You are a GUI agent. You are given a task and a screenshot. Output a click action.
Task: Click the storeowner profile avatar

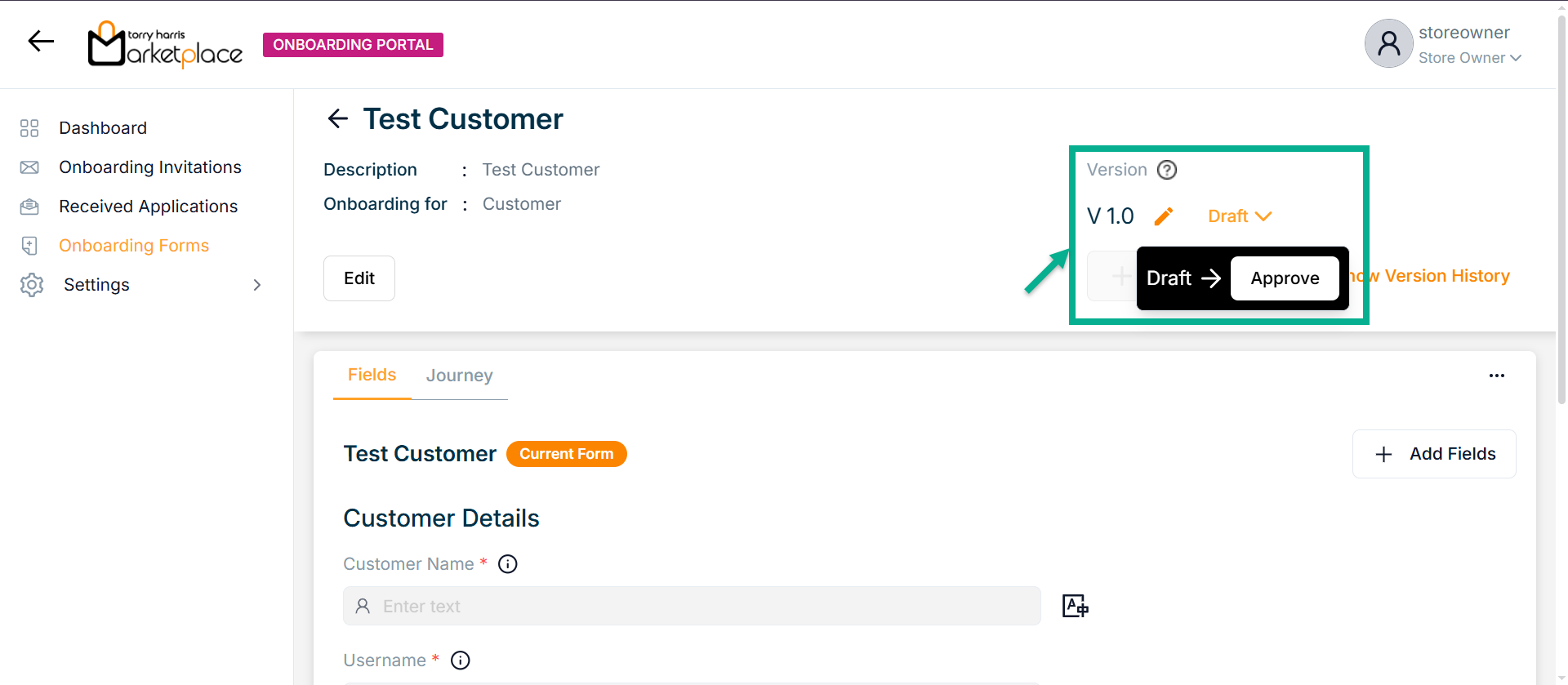[x=1388, y=43]
